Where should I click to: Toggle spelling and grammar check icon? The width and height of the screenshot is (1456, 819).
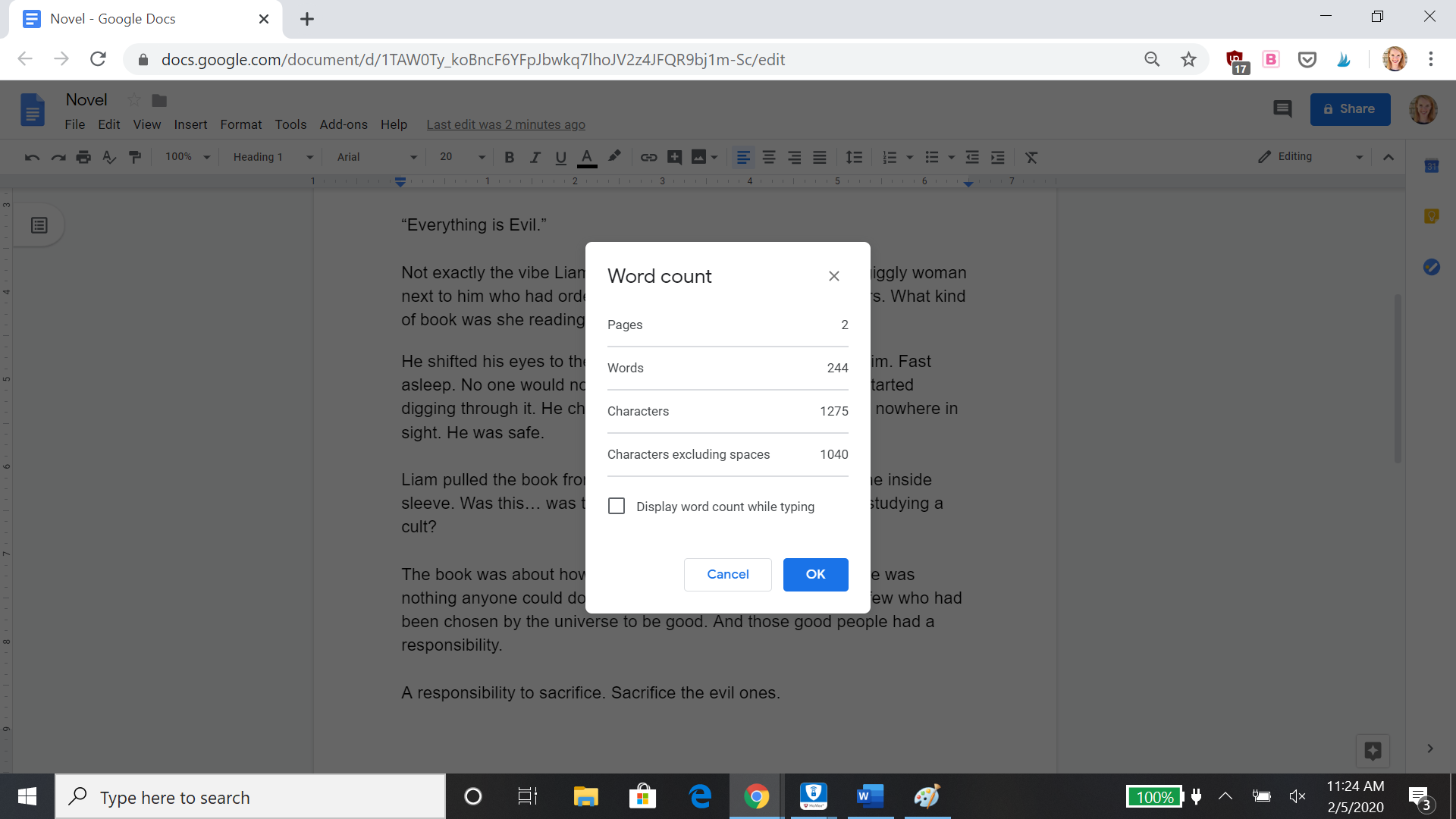[x=110, y=157]
